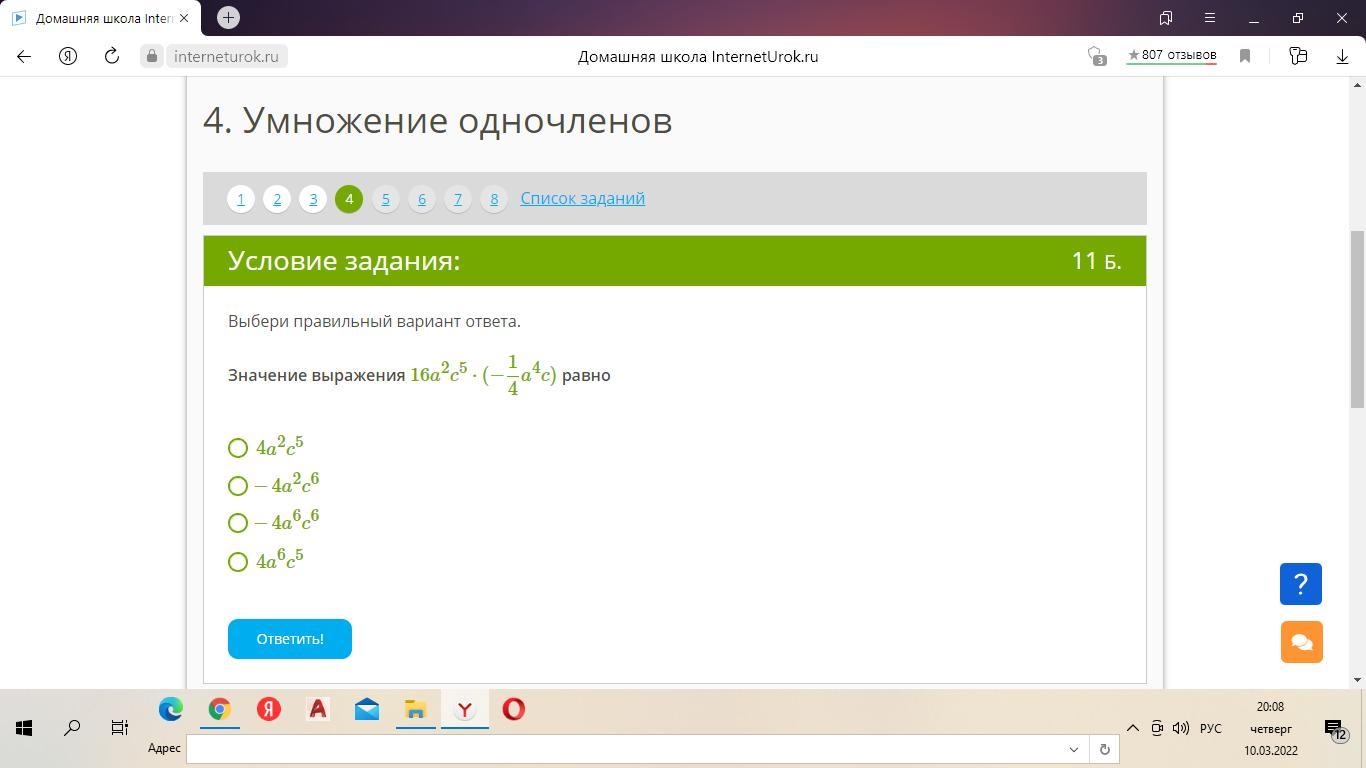The image size is (1366, 768).
Task: Select answer option 4a²c⁵
Action: pyautogui.click(x=238, y=447)
